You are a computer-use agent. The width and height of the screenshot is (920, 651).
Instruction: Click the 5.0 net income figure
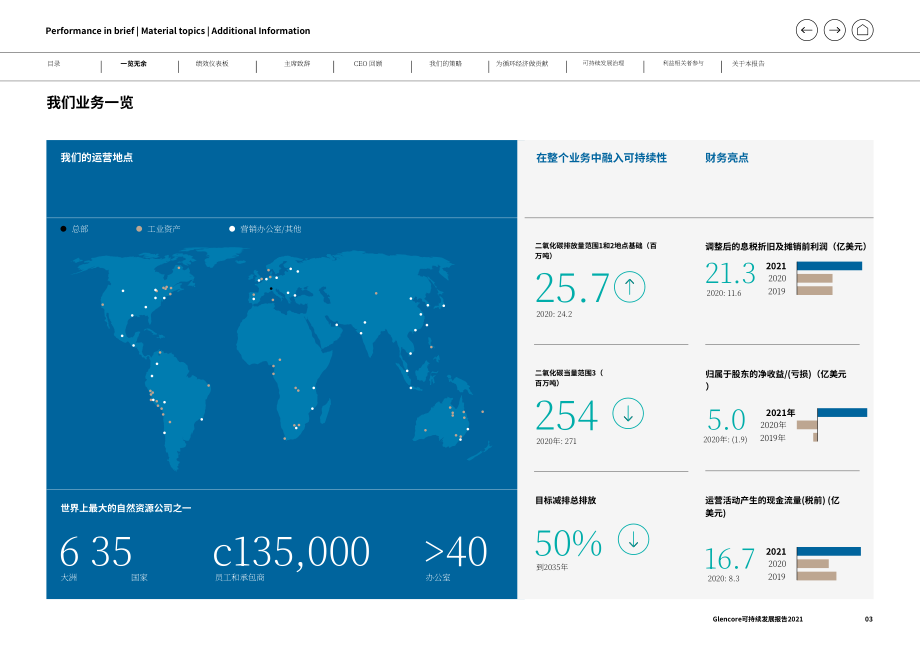point(726,420)
